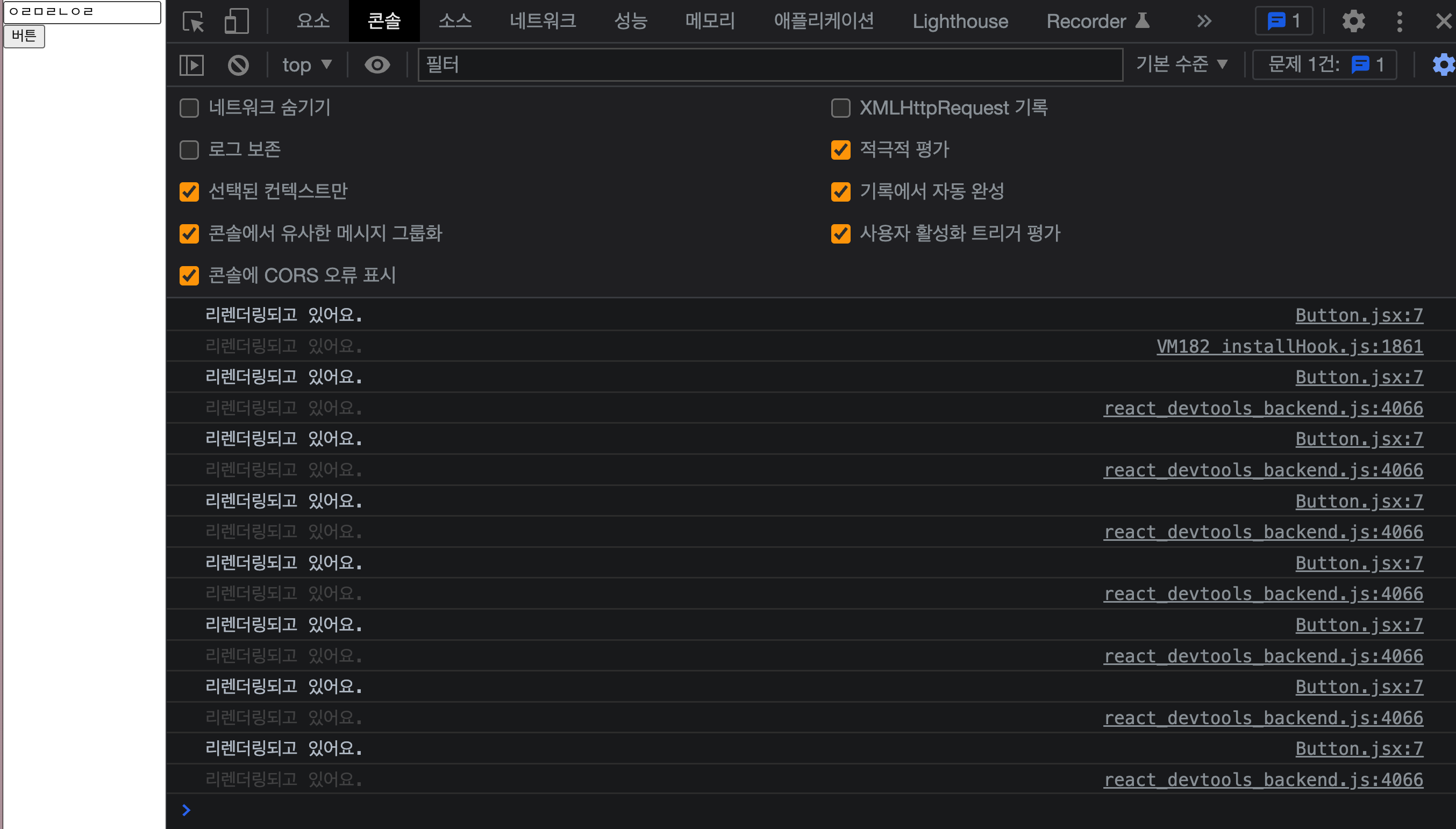Enable XMLHttpRequest 기록 checkbox
This screenshot has width=1456, height=829.
coord(840,108)
